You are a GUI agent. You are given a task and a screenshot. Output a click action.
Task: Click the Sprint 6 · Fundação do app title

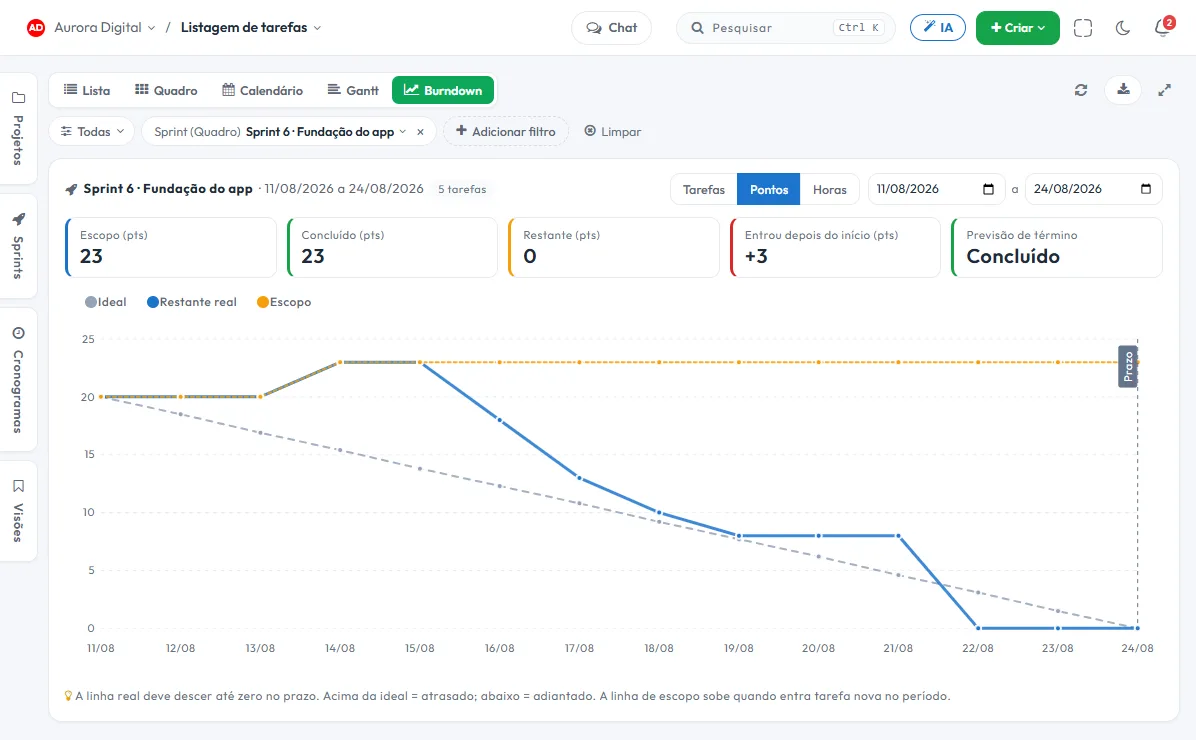(x=168, y=188)
